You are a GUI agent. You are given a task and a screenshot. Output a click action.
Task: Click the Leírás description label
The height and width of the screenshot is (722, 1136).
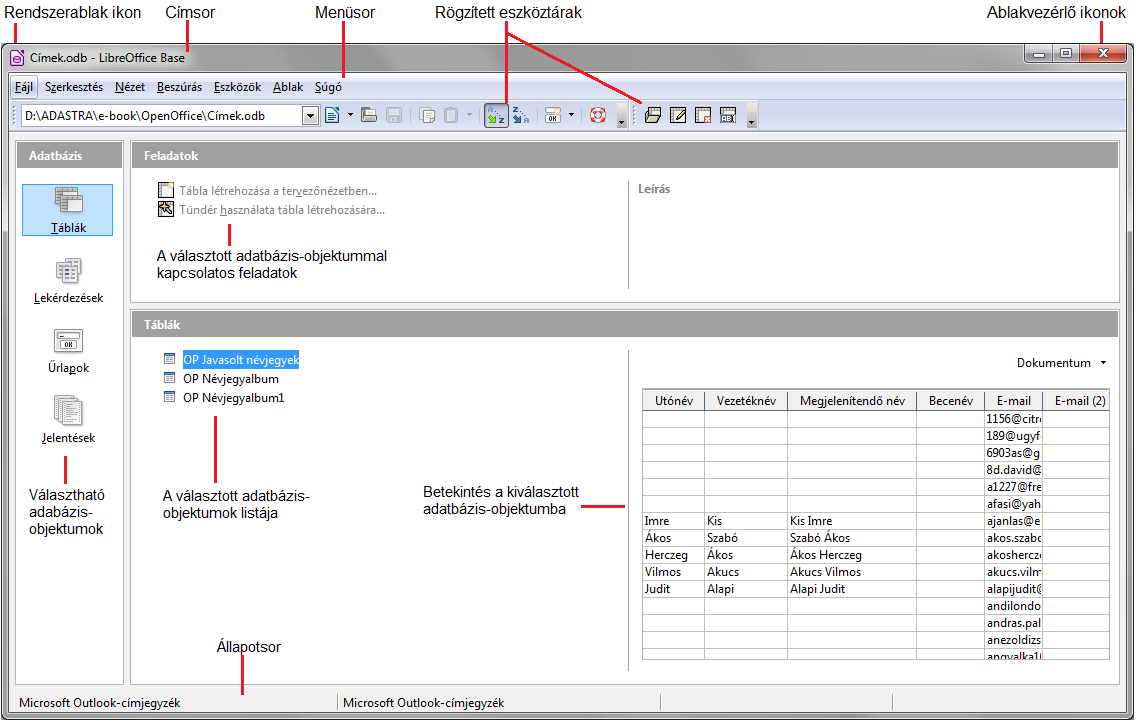(x=654, y=189)
